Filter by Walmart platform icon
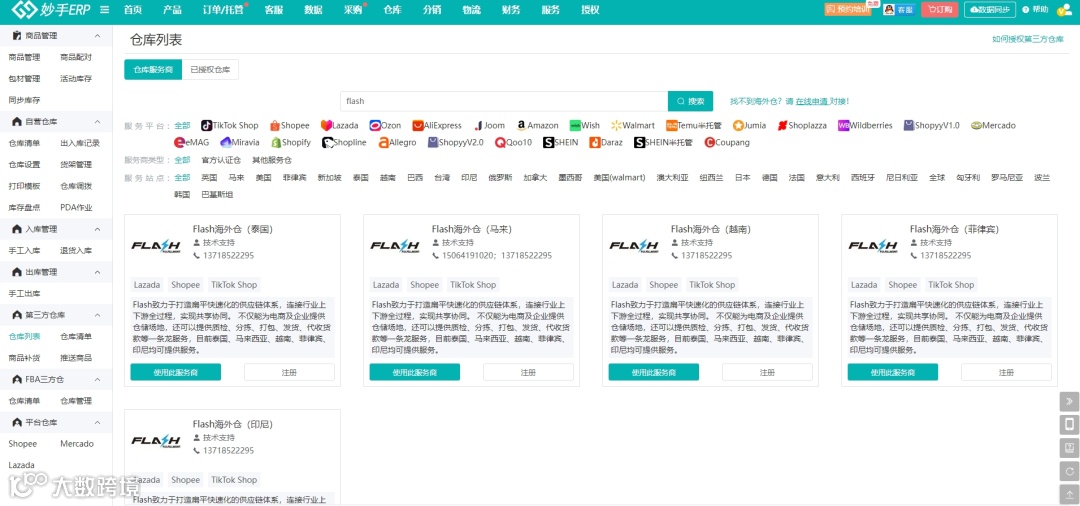The width and height of the screenshot is (1080, 506). 616,125
